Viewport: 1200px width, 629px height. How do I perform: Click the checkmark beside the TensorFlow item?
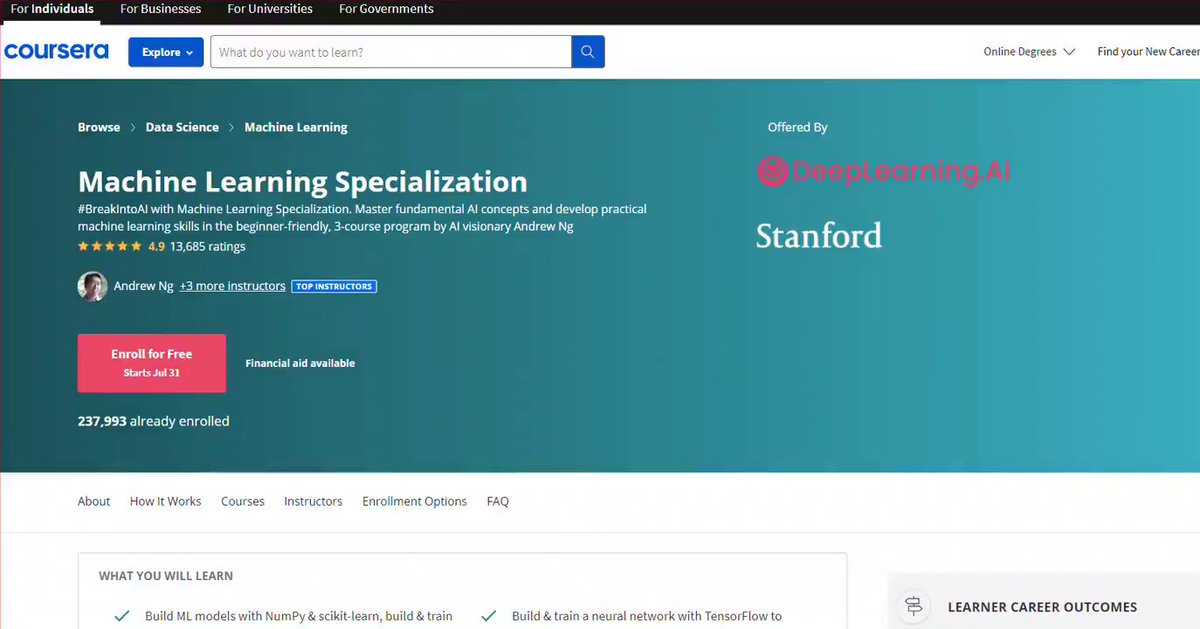click(x=489, y=616)
